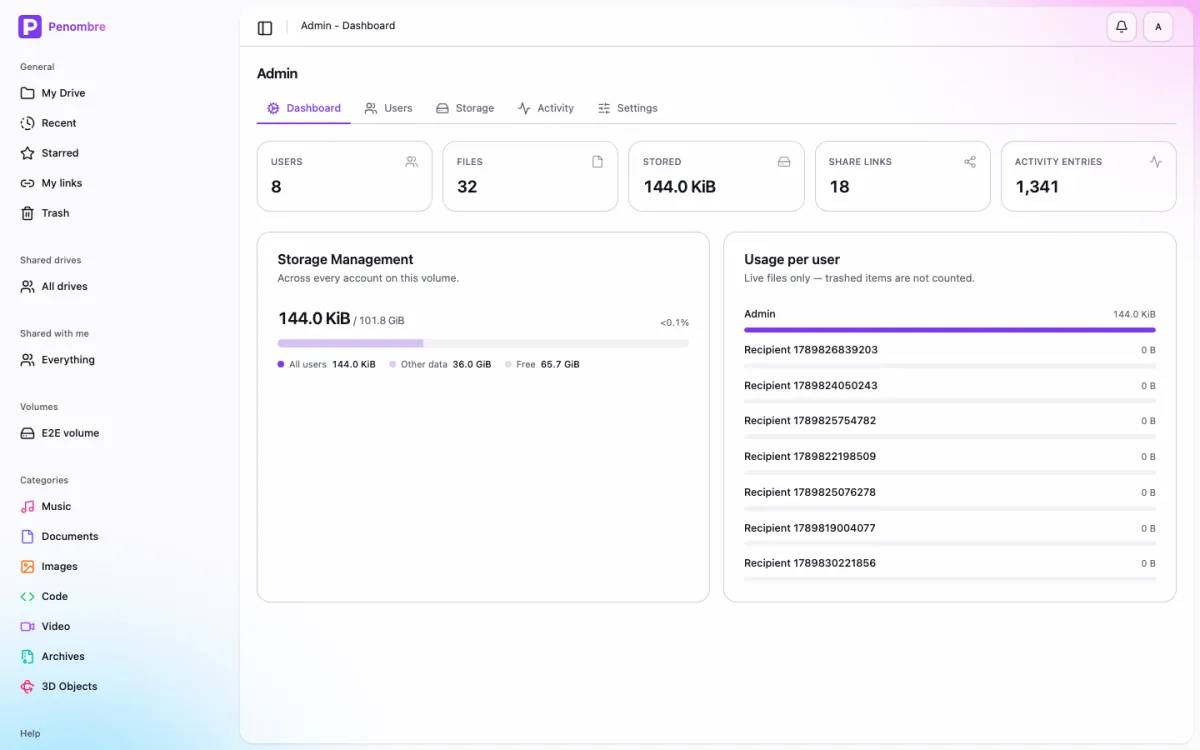The height and width of the screenshot is (750, 1200).
Task: Click the Penombre logo icon
Action: [x=30, y=27]
